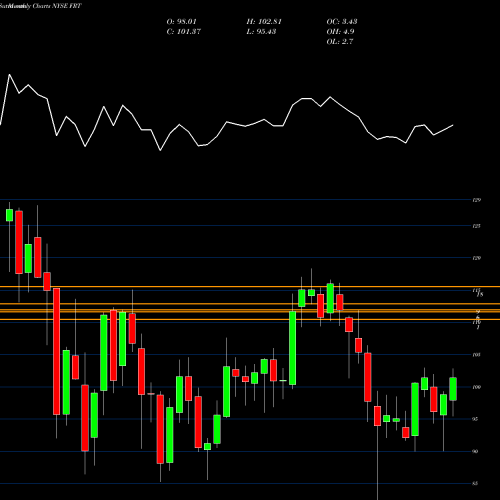
Task: Click the end point of the white indicator line
Action: (x=453, y=125)
